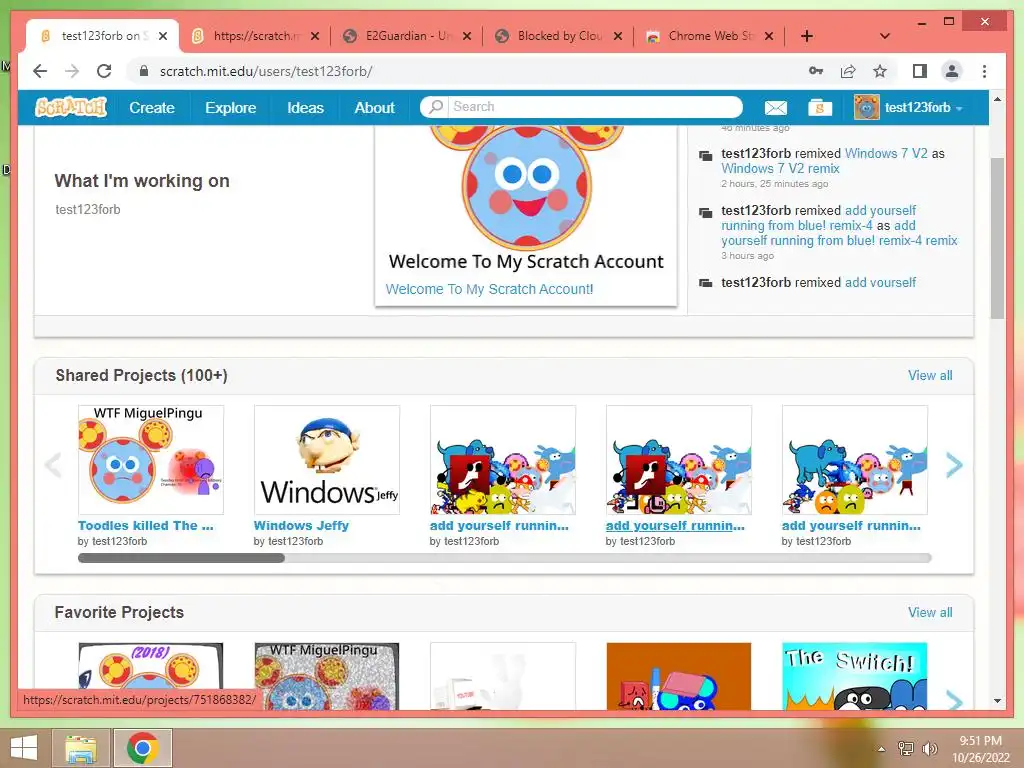
Task: Expand the test123forb account dropdown
Action: tap(959, 108)
